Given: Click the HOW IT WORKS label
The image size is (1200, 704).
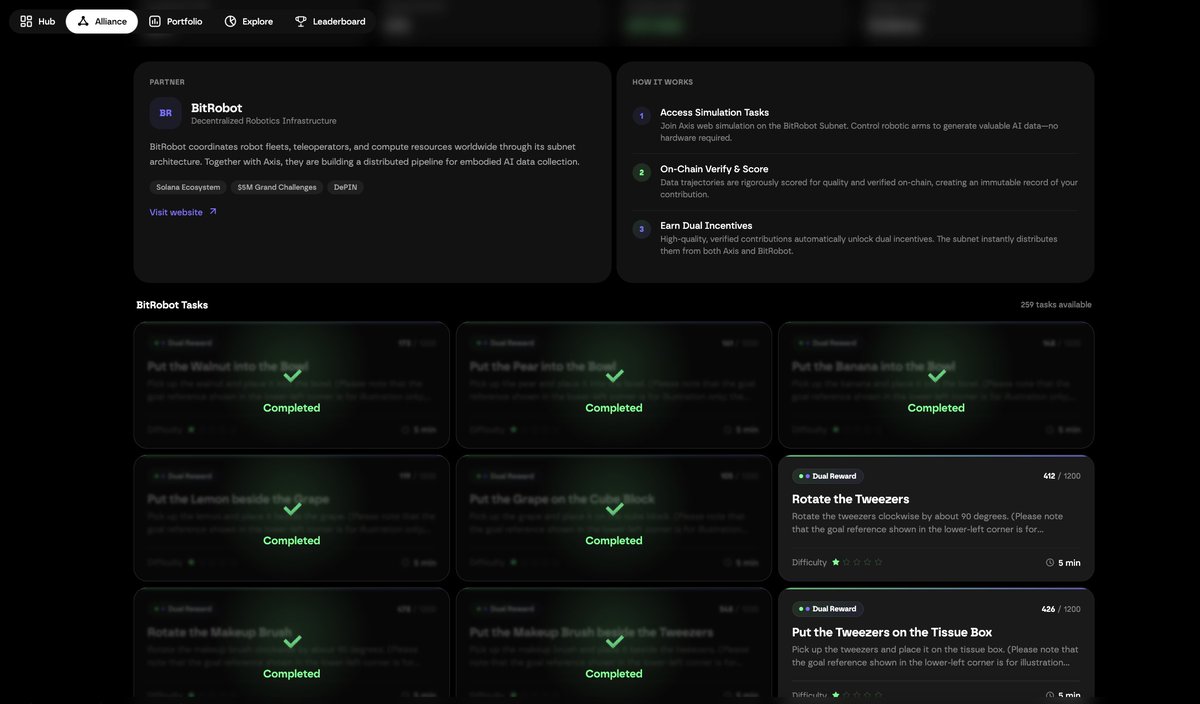Looking at the screenshot, I should click(663, 82).
